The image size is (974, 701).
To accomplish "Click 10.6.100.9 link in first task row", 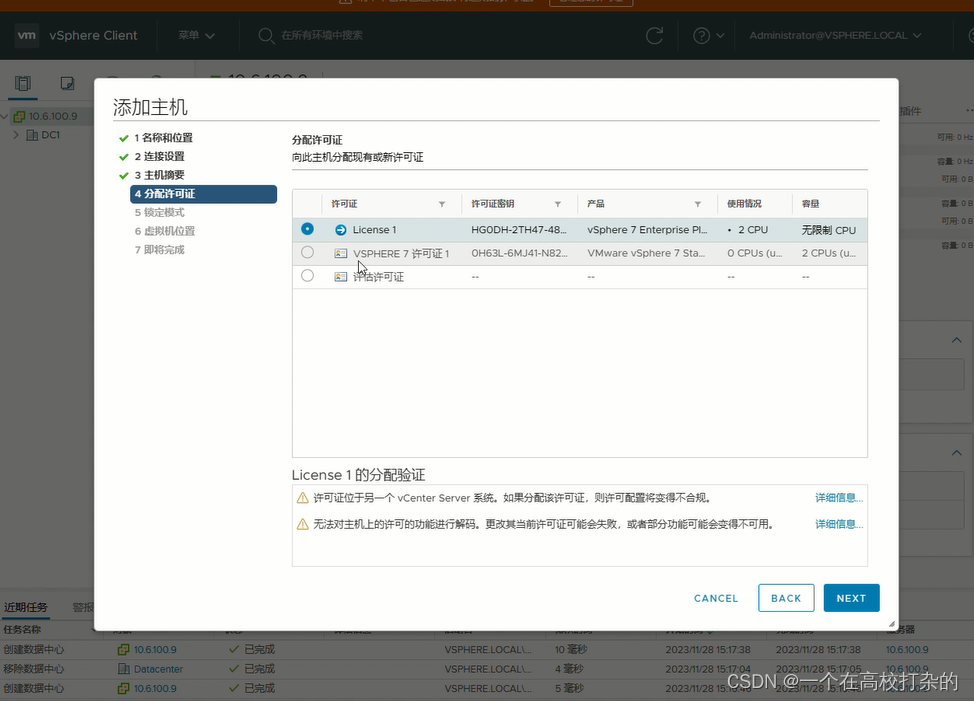I will [155, 649].
